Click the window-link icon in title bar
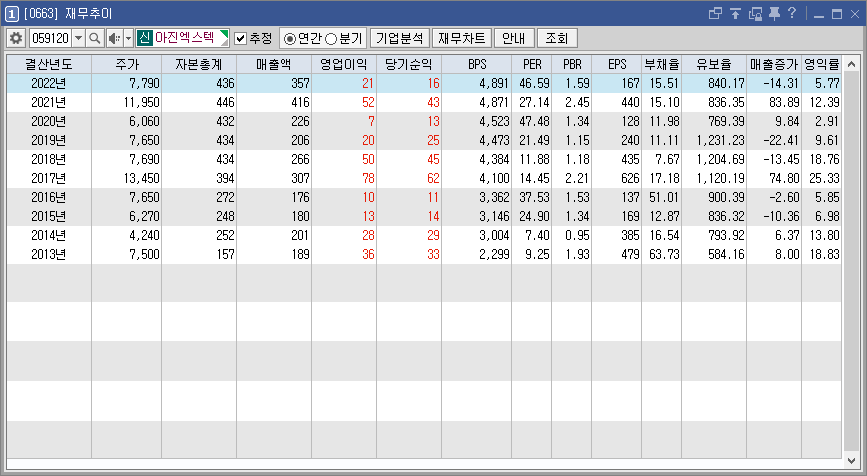Image resolution: width=867 pixels, height=476 pixels. click(x=715, y=13)
